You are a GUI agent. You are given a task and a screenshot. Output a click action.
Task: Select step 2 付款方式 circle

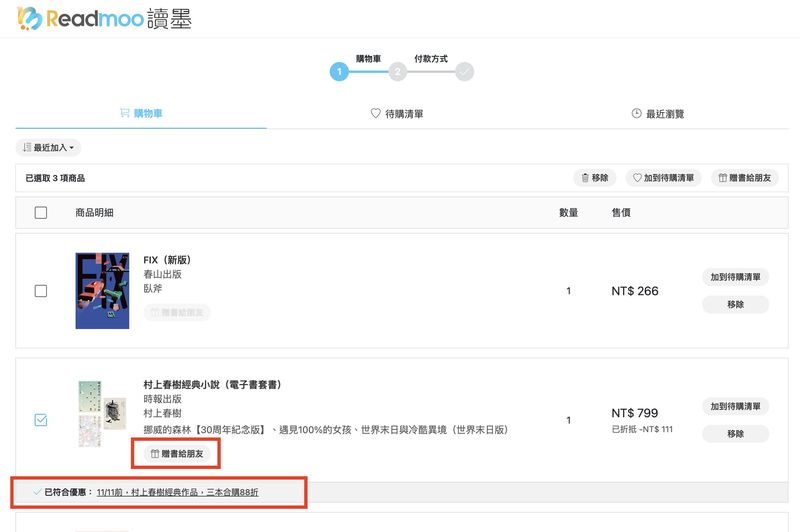(x=397, y=71)
